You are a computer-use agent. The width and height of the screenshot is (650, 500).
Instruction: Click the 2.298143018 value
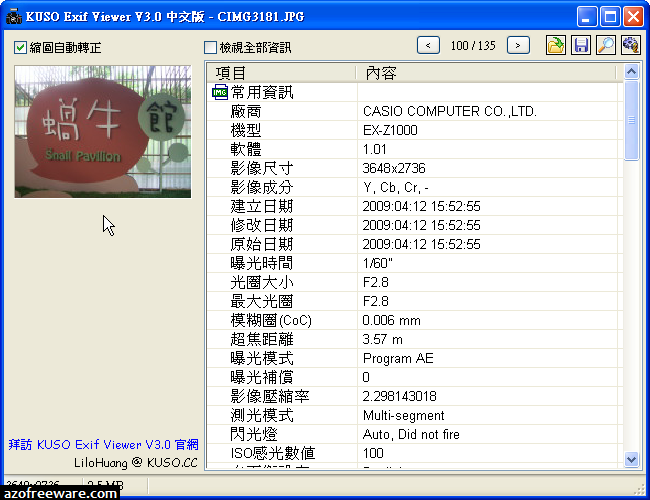pos(400,396)
